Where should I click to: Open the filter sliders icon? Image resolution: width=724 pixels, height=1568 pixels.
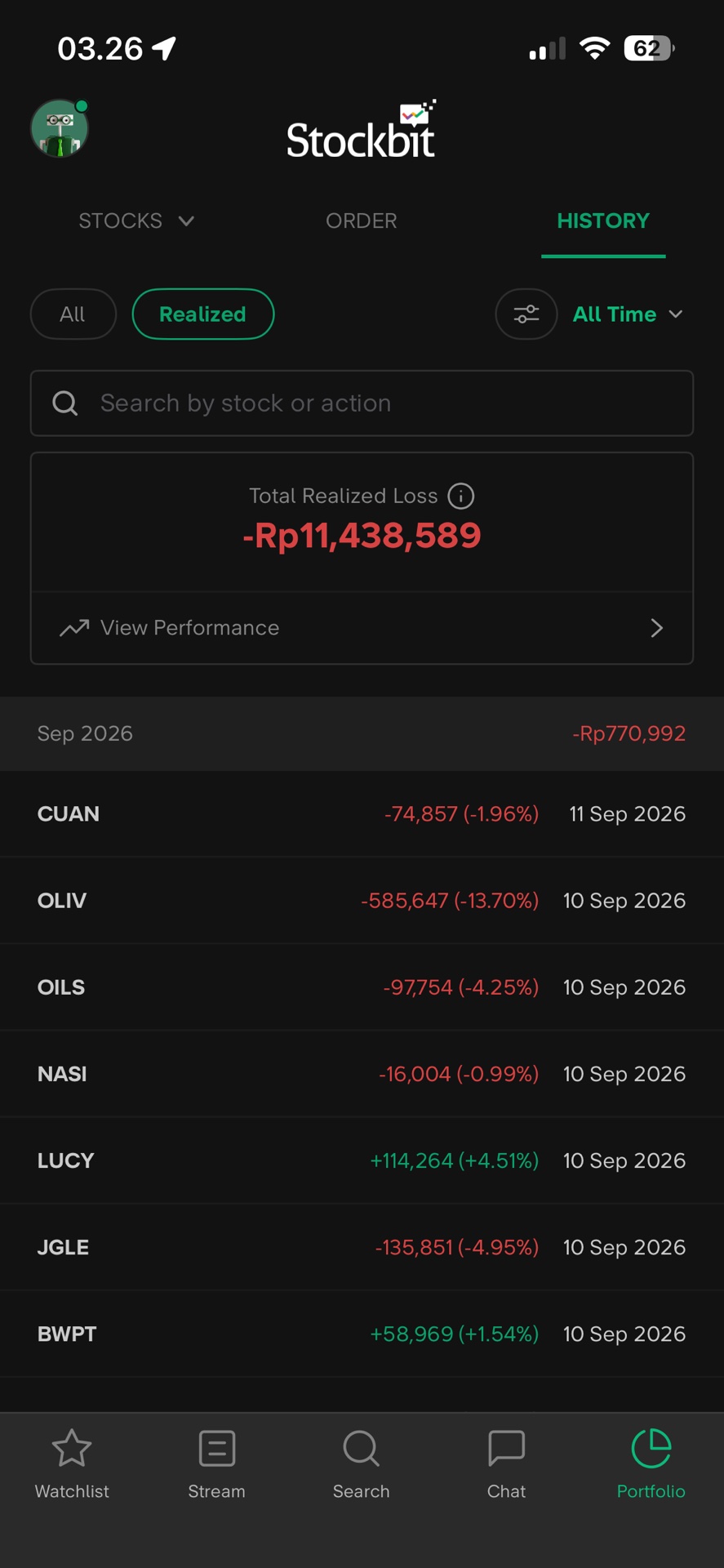click(x=526, y=314)
